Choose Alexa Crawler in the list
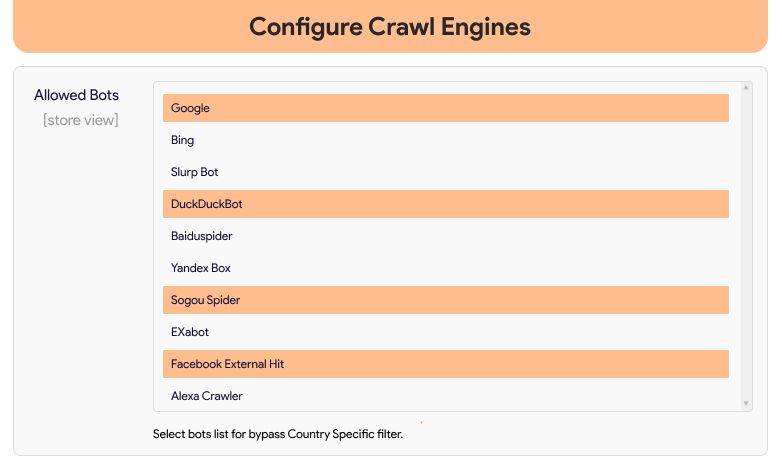 click(445, 396)
